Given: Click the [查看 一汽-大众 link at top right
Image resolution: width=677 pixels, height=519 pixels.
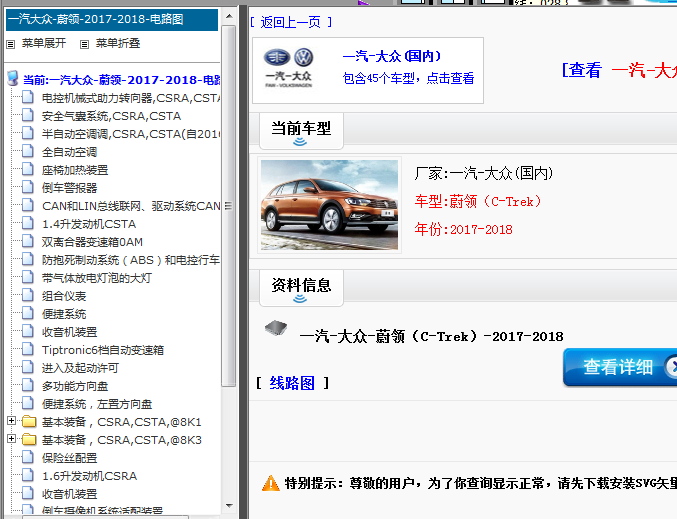Looking at the screenshot, I should click(619, 70).
